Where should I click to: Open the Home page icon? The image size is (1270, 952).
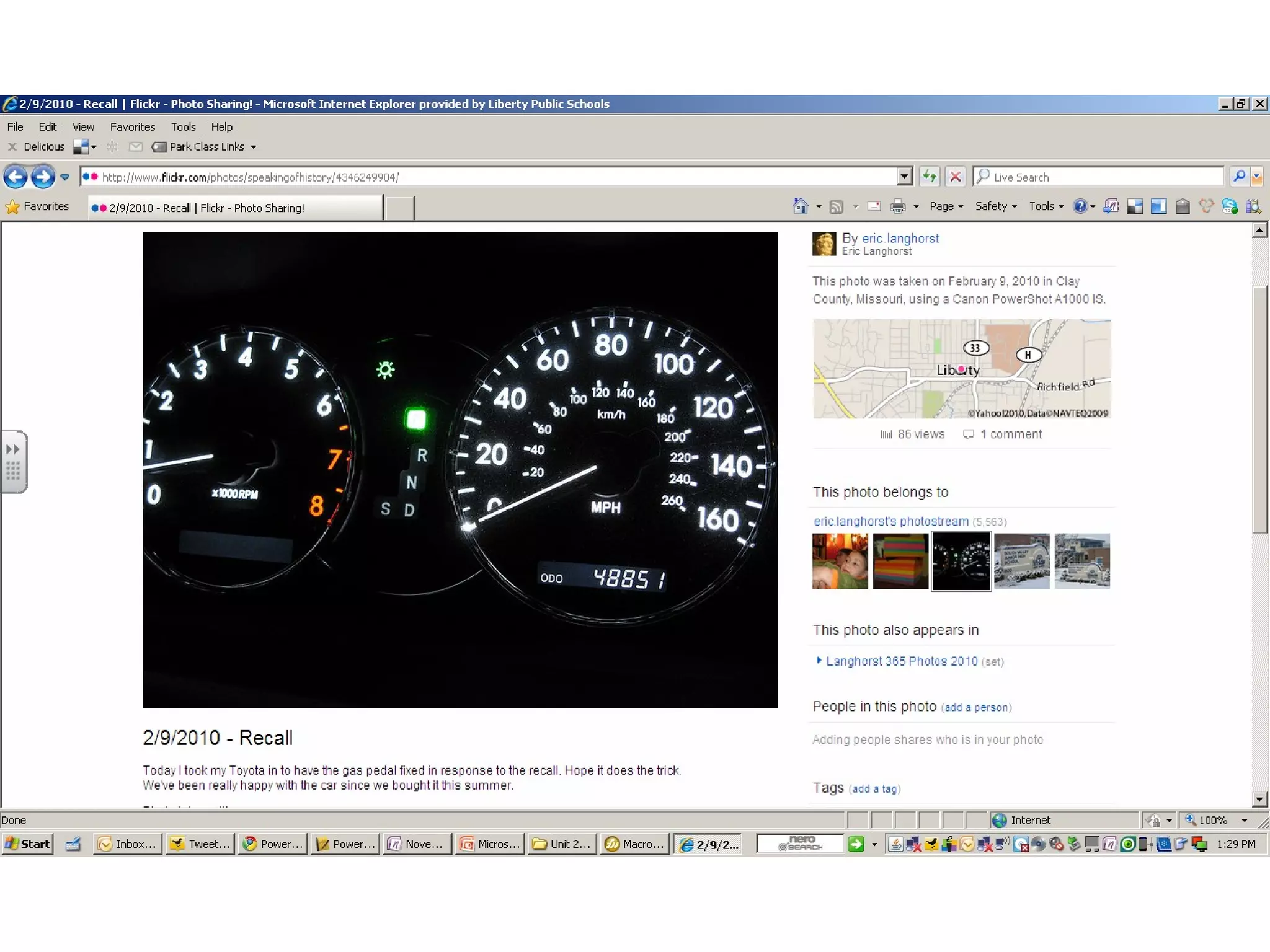coord(801,207)
